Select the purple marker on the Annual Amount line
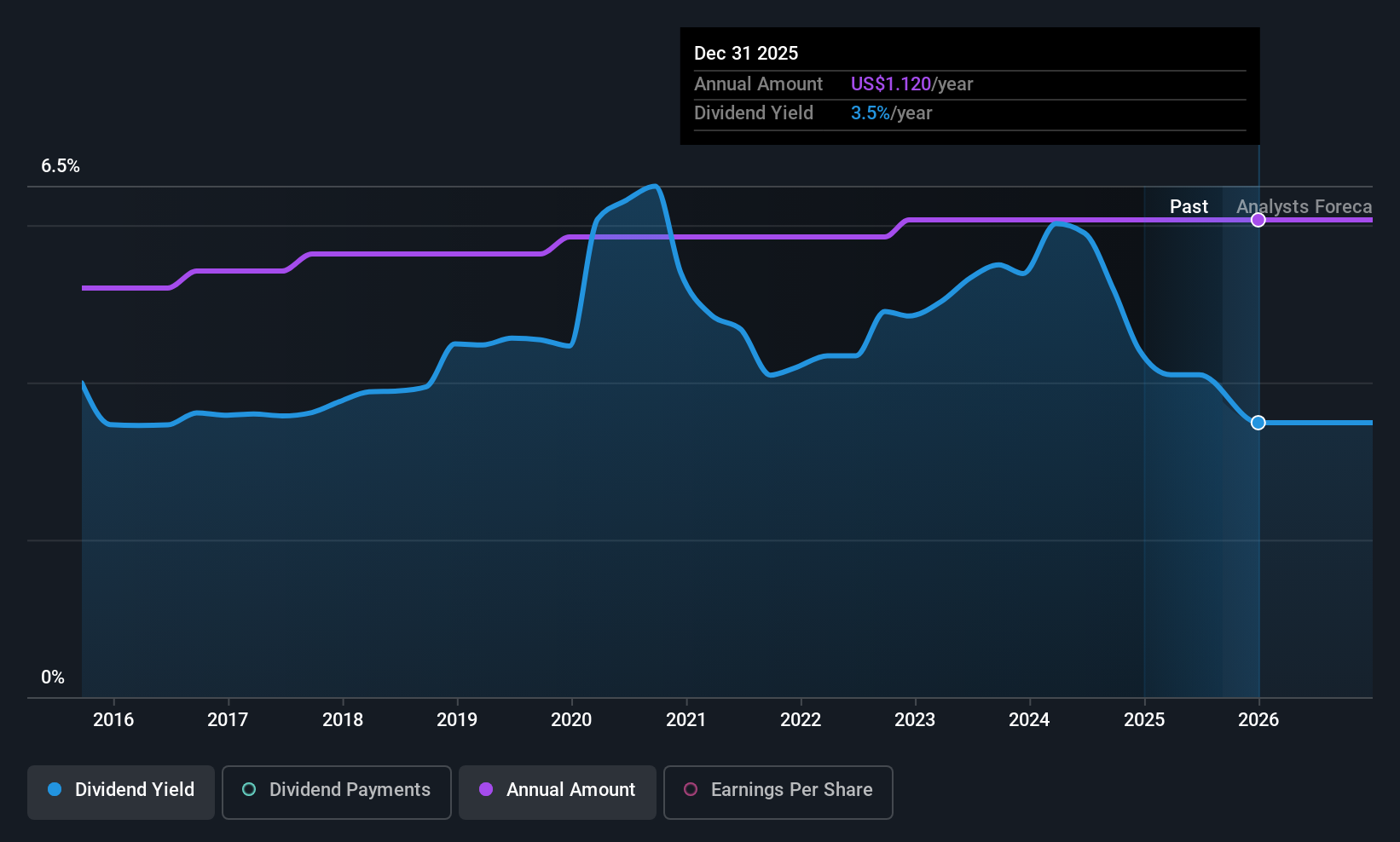Screen dimensions: 1400x842 pos(1258,220)
